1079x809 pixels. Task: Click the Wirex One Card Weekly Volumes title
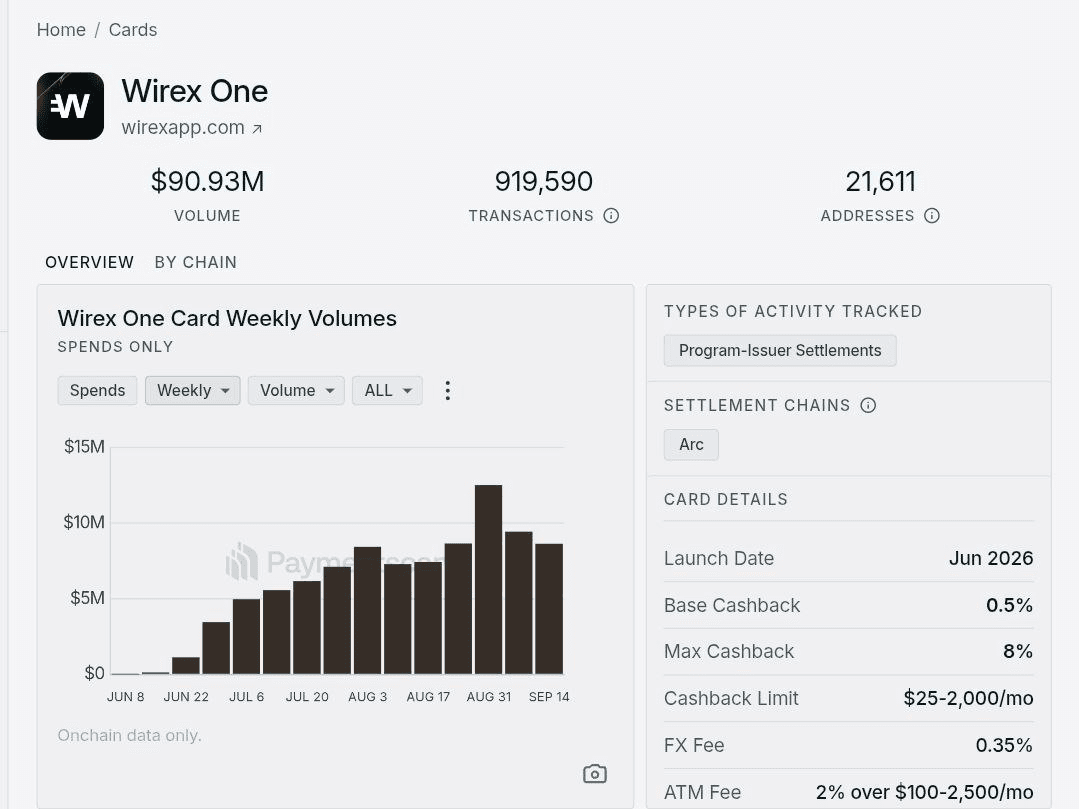pos(227,319)
